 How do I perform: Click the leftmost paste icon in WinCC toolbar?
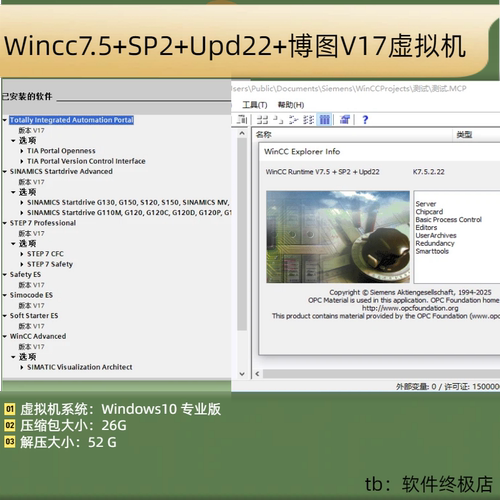click(242, 120)
